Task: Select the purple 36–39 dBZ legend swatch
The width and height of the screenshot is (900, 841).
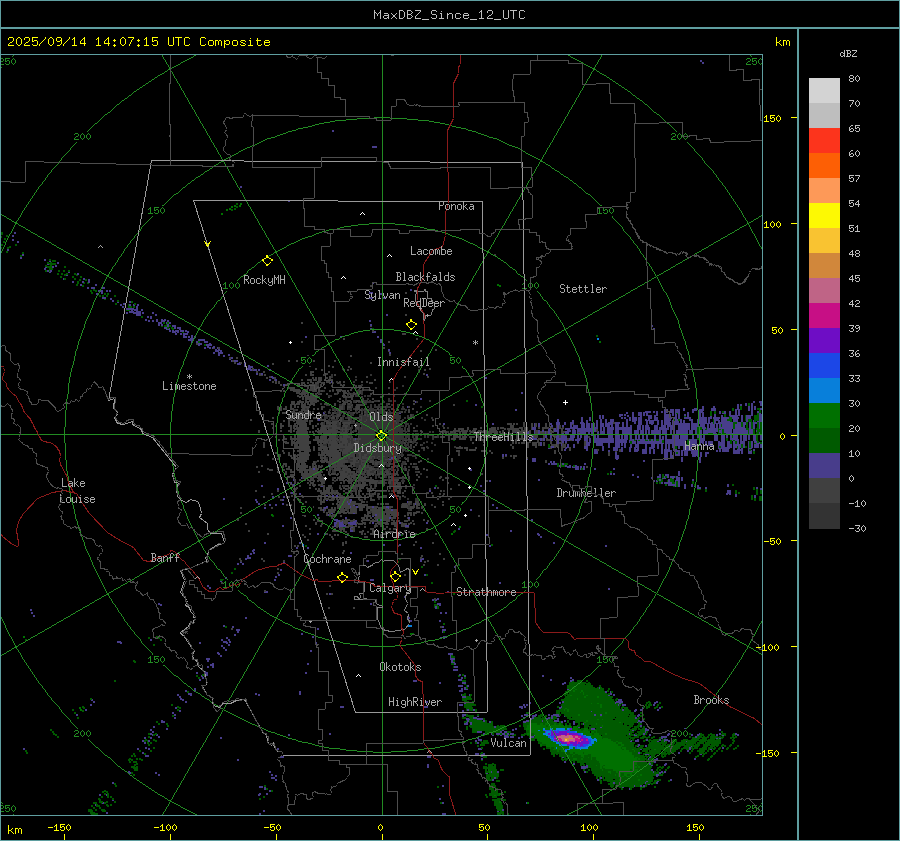Action: point(824,341)
